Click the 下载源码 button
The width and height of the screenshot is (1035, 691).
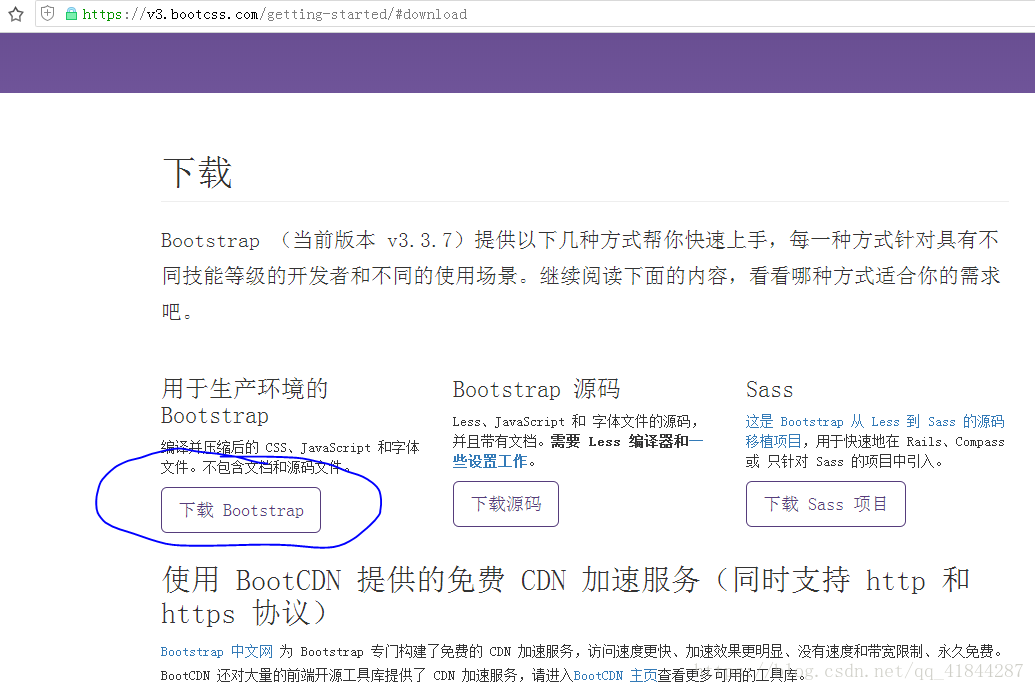pyautogui.click(x=506, y=504)
